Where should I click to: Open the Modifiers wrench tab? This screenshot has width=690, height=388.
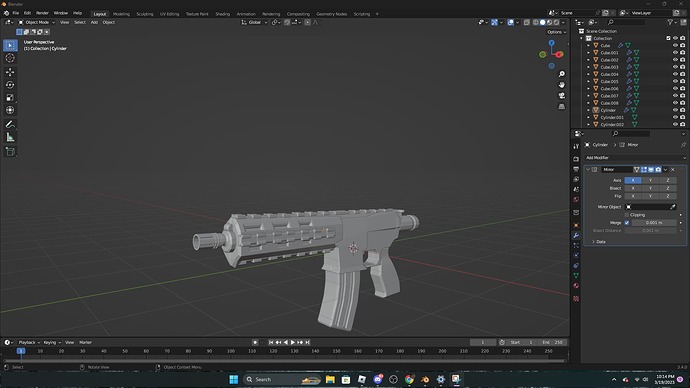pyautogui.click(x=576, y=235)
